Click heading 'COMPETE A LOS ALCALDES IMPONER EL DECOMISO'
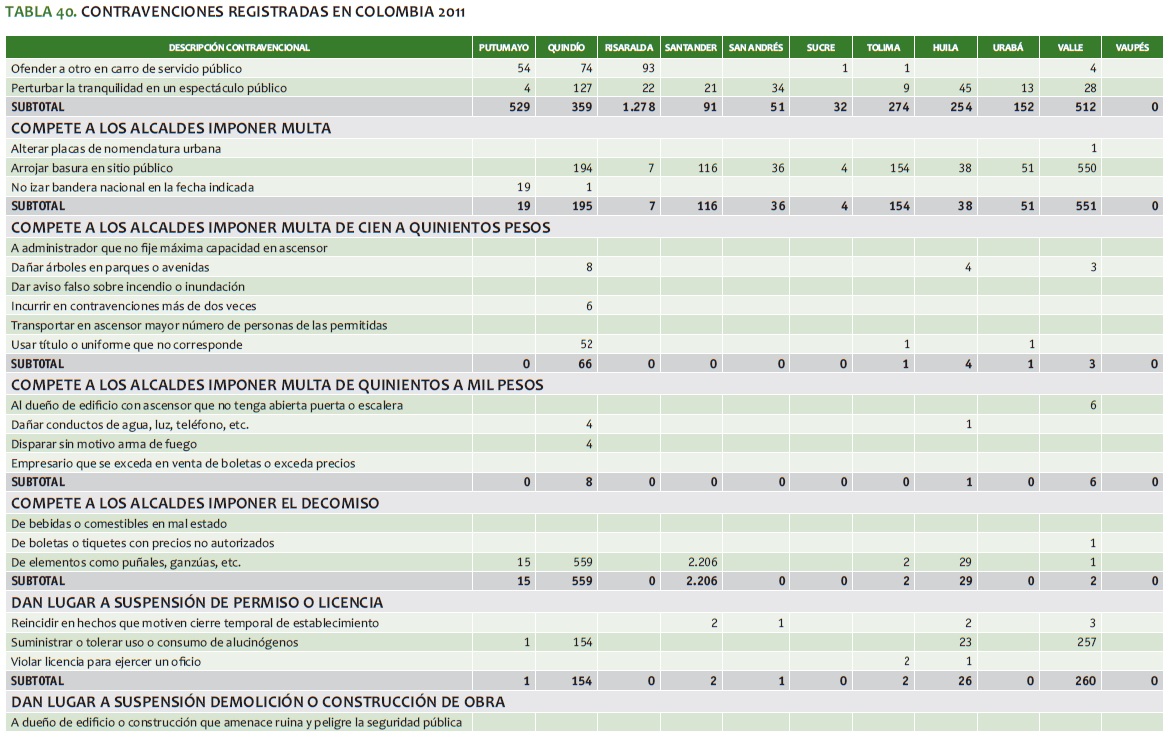 click(x=195, y=503)
